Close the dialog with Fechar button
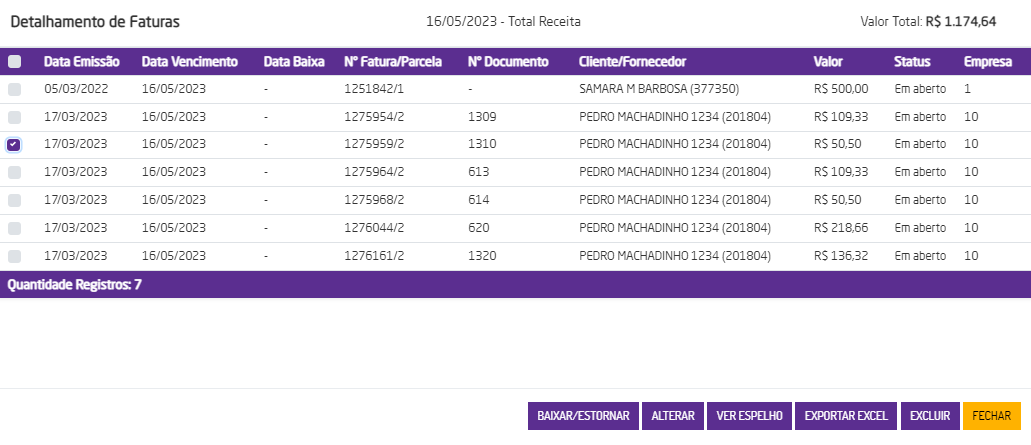 [x=991, y=417]
